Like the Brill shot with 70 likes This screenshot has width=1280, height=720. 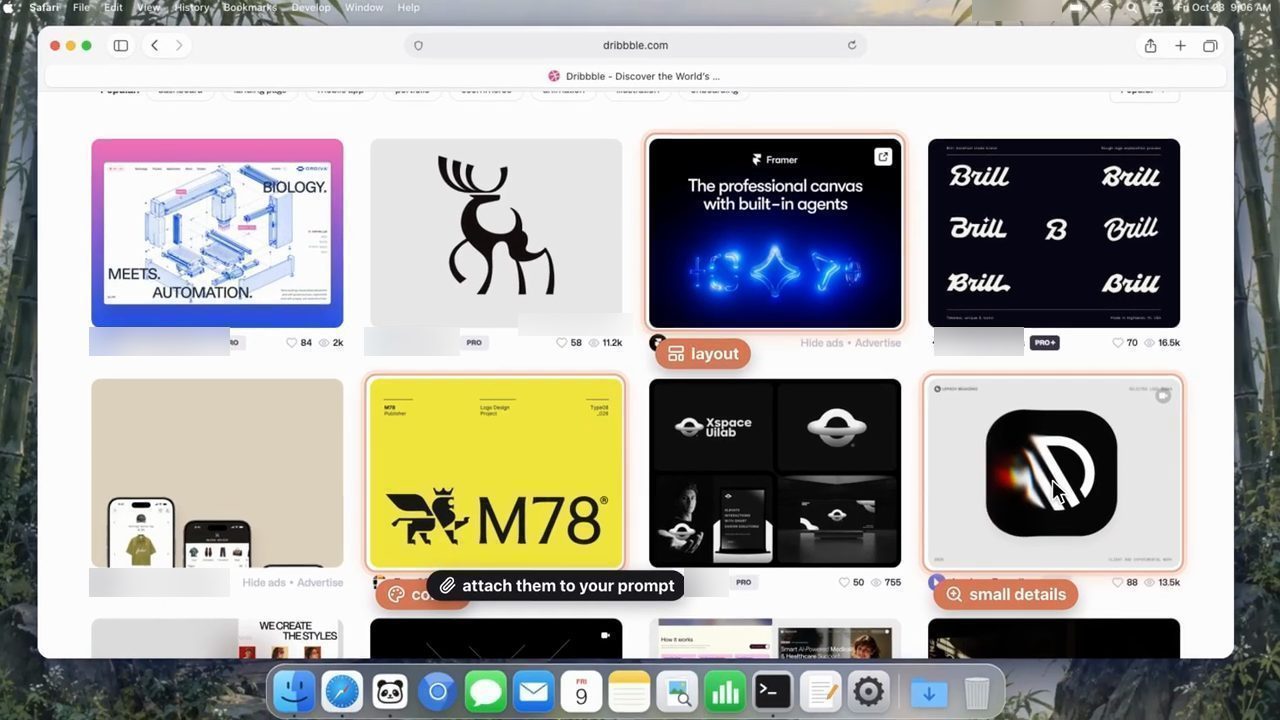[x=1118, y=342]
